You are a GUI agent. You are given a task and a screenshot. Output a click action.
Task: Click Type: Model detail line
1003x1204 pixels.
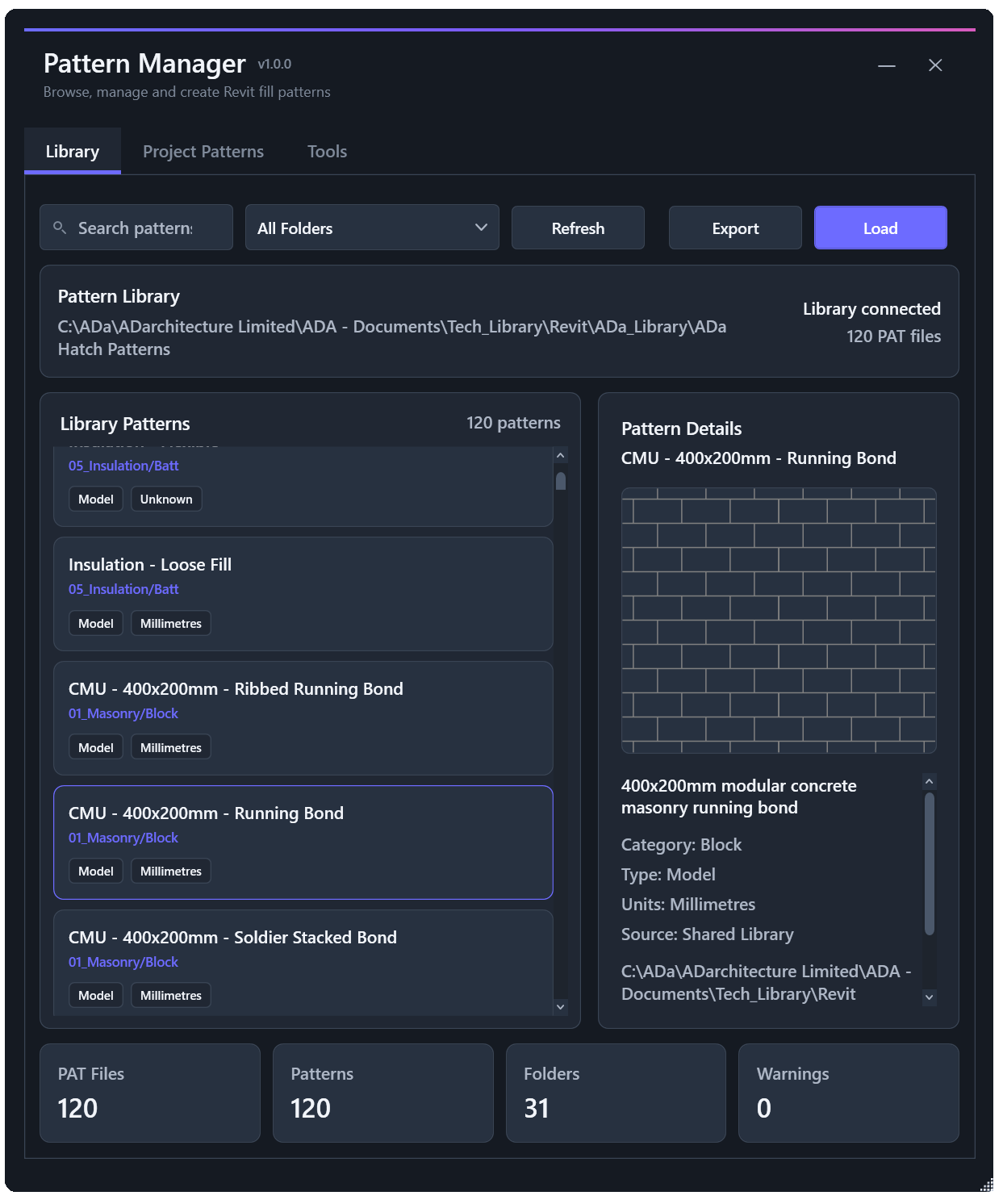(x=668, y=875)
